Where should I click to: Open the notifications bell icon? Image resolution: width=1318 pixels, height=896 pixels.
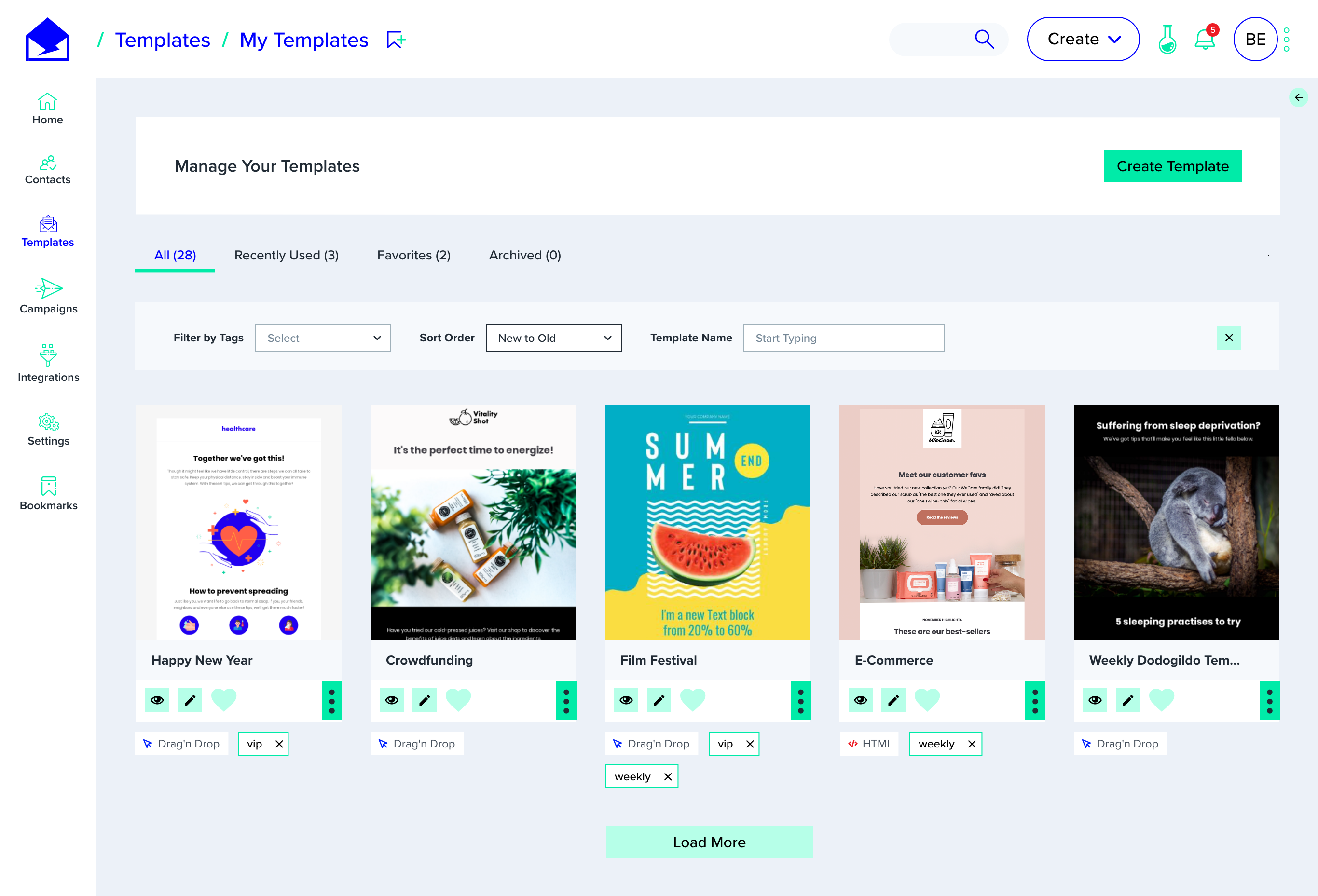point(1205,40)
